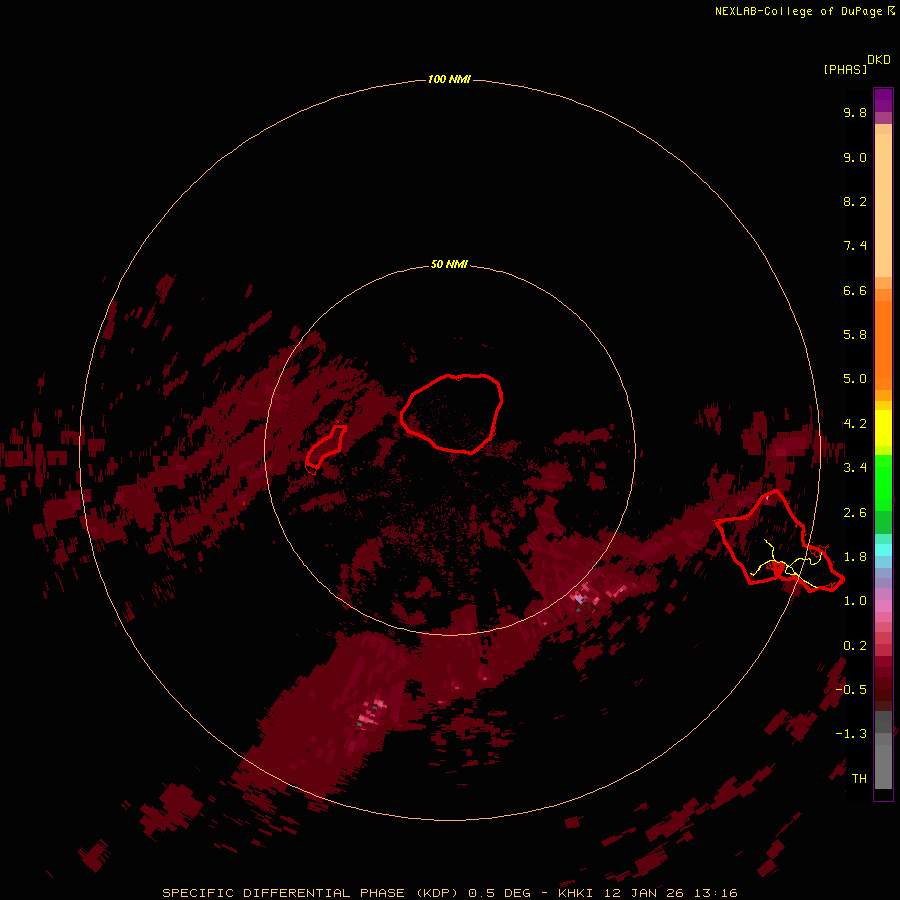Click the [PHAS] legend unit label
This screenshot has width=900, height=900.
point(845,69)
